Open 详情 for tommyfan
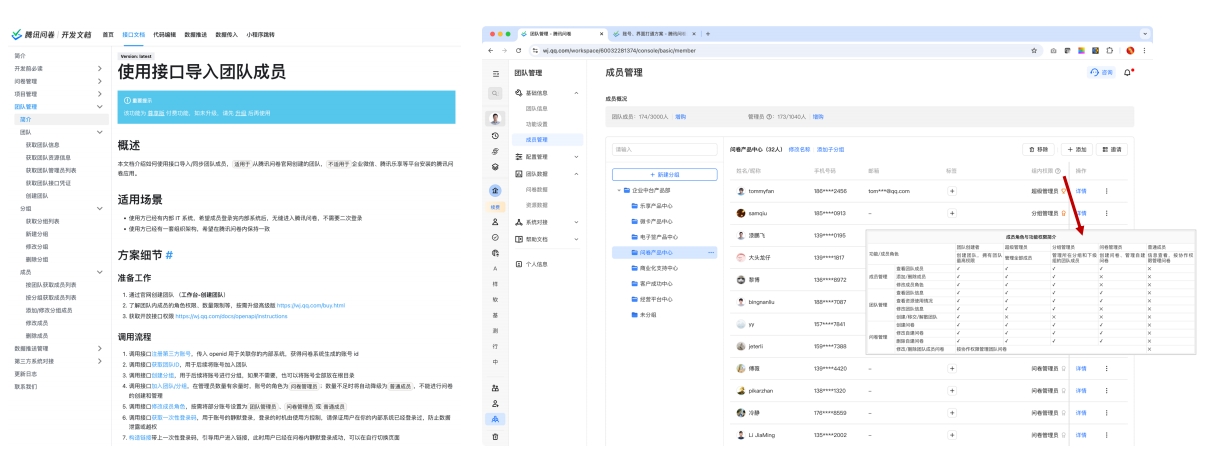 coord(1081,190)
